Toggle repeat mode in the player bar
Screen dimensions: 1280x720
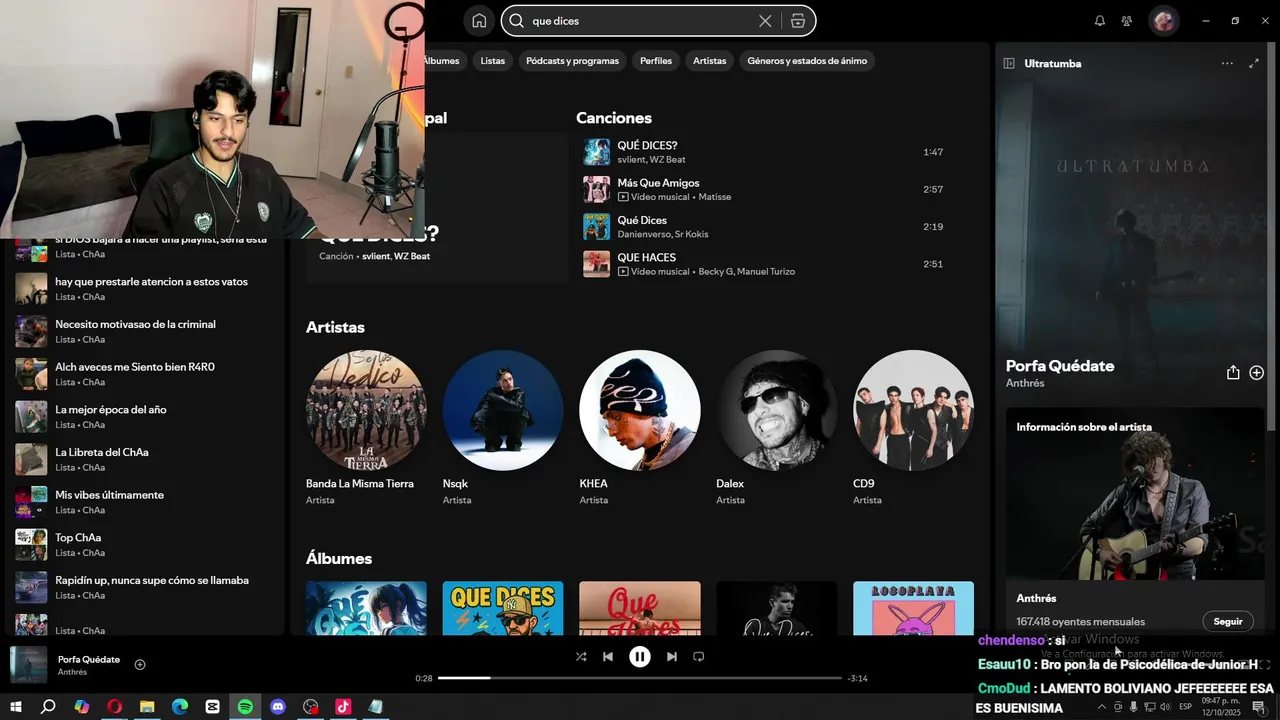[x=699, y=657]
